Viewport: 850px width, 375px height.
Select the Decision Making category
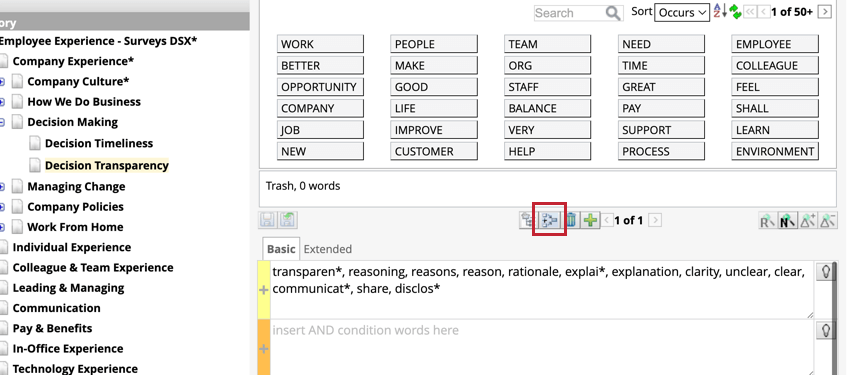(x=73, y=122)
